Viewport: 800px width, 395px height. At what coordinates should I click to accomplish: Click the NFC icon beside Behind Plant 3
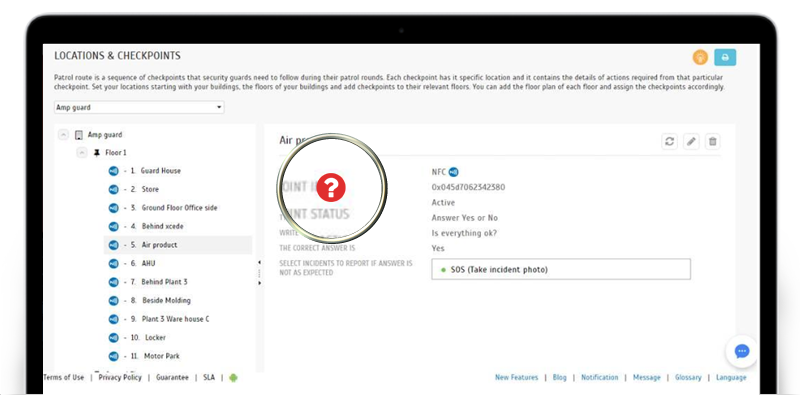[x=113, y=282]
